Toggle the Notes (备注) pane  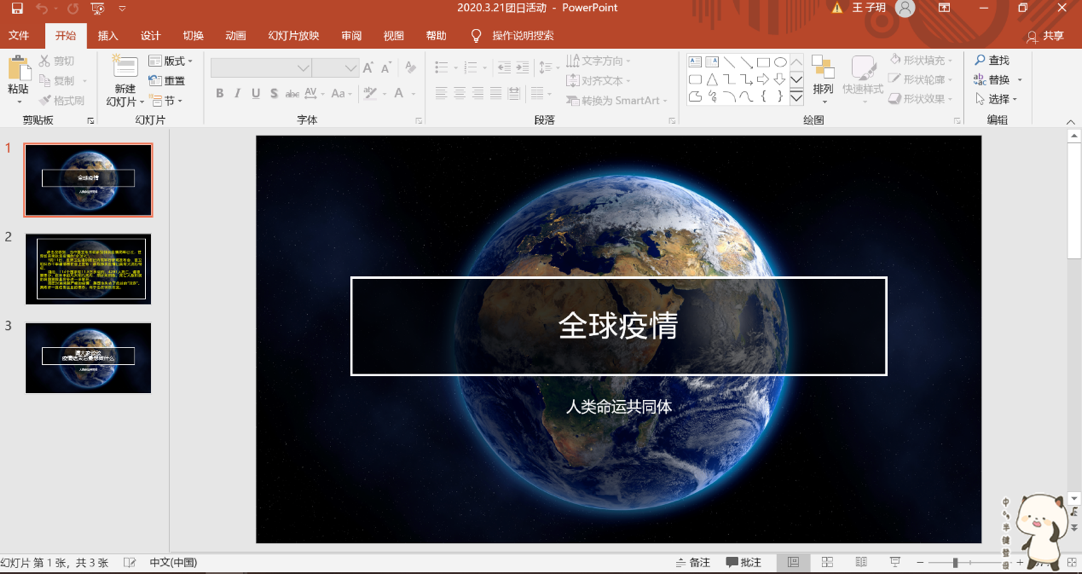click(x=693, y=563)
